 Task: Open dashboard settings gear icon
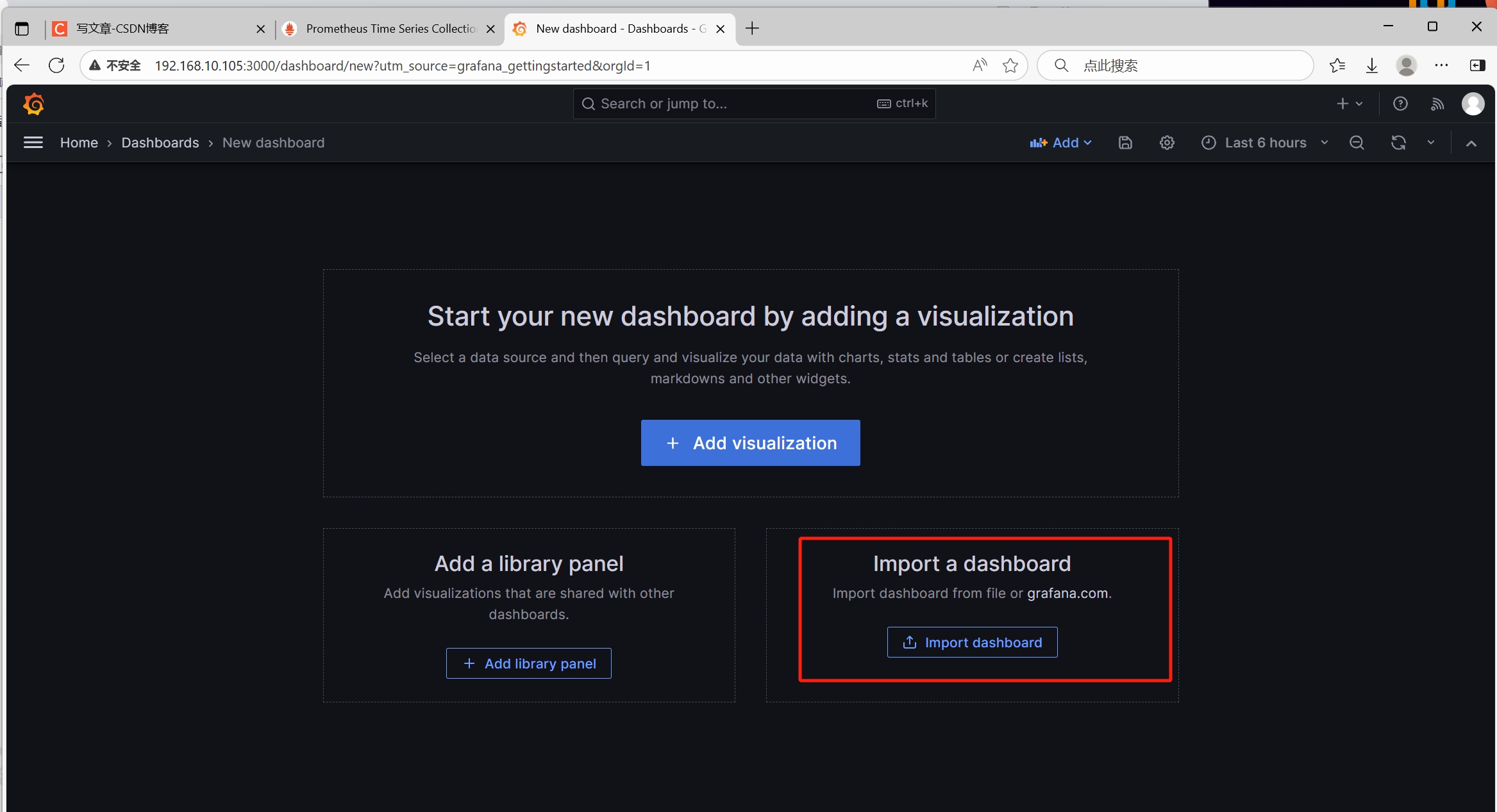click(x=1167, y=142)
